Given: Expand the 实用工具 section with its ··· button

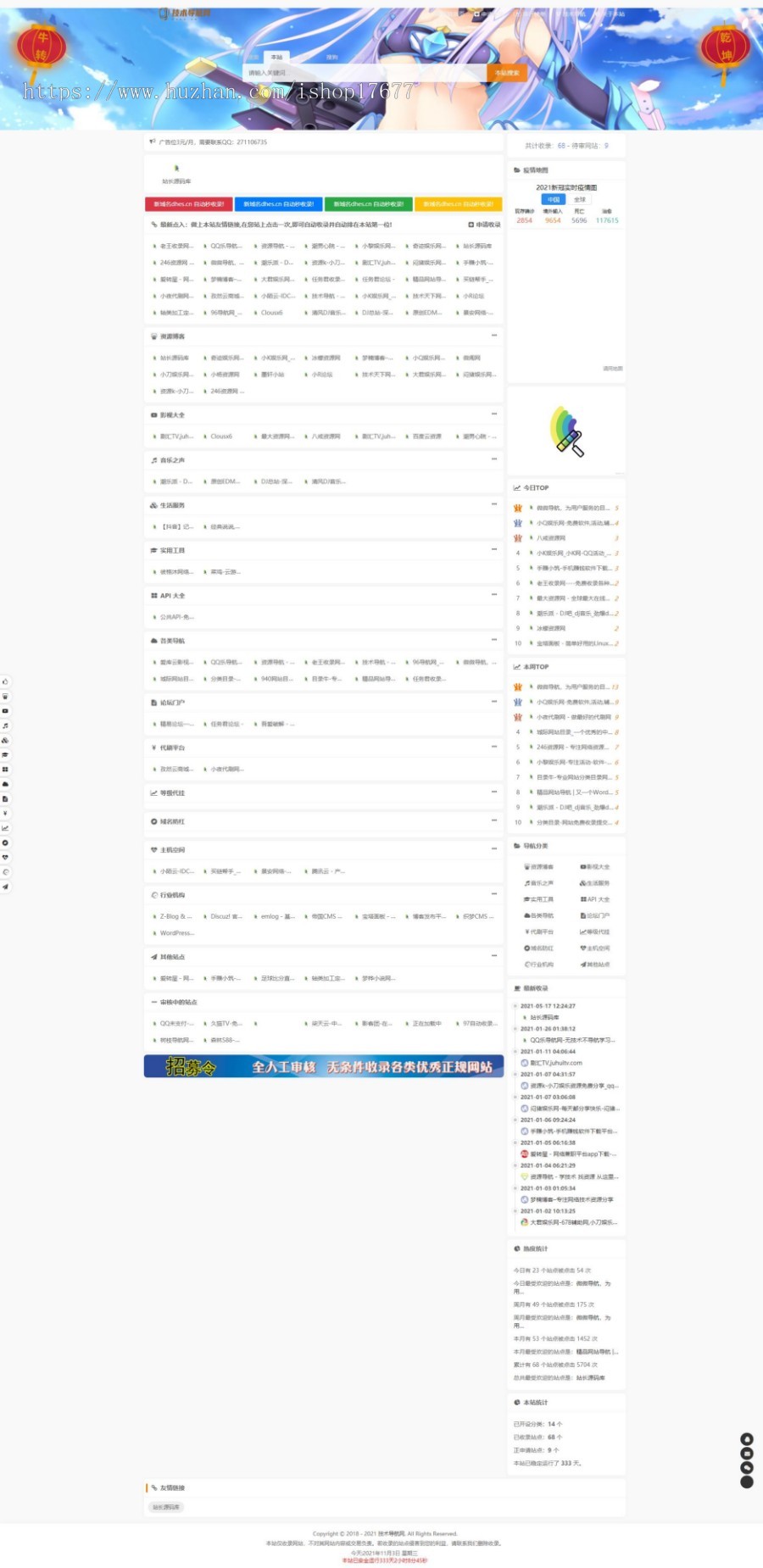Looking at the screenshot, I should (x=493, y=549).
